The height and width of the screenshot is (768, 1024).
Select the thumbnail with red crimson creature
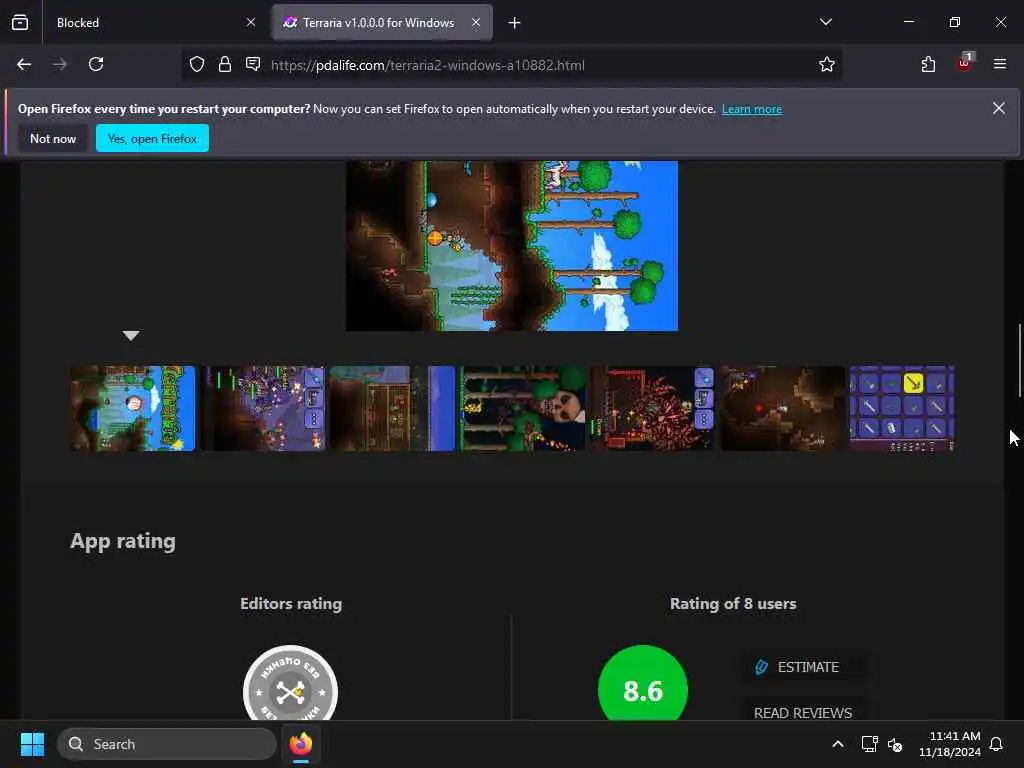click(x=652, y=408)
